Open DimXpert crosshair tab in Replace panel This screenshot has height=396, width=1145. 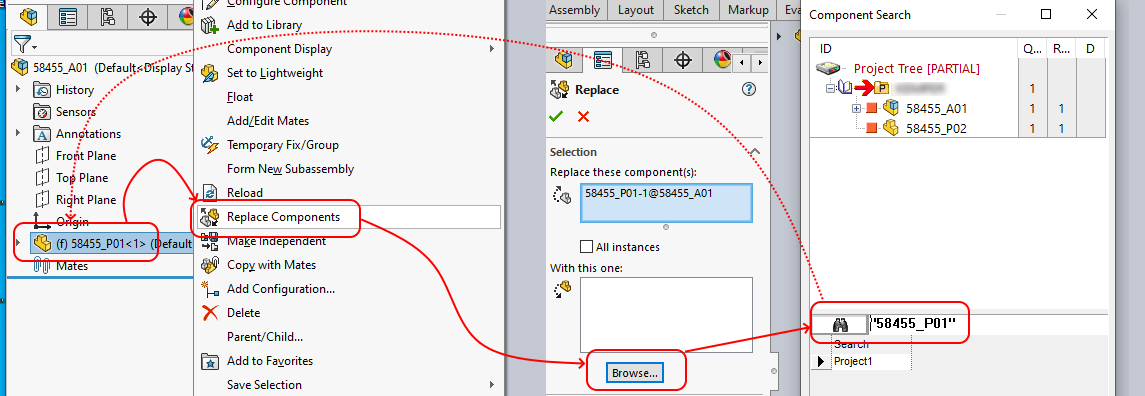pyautogui.click(x=683, y=60)
